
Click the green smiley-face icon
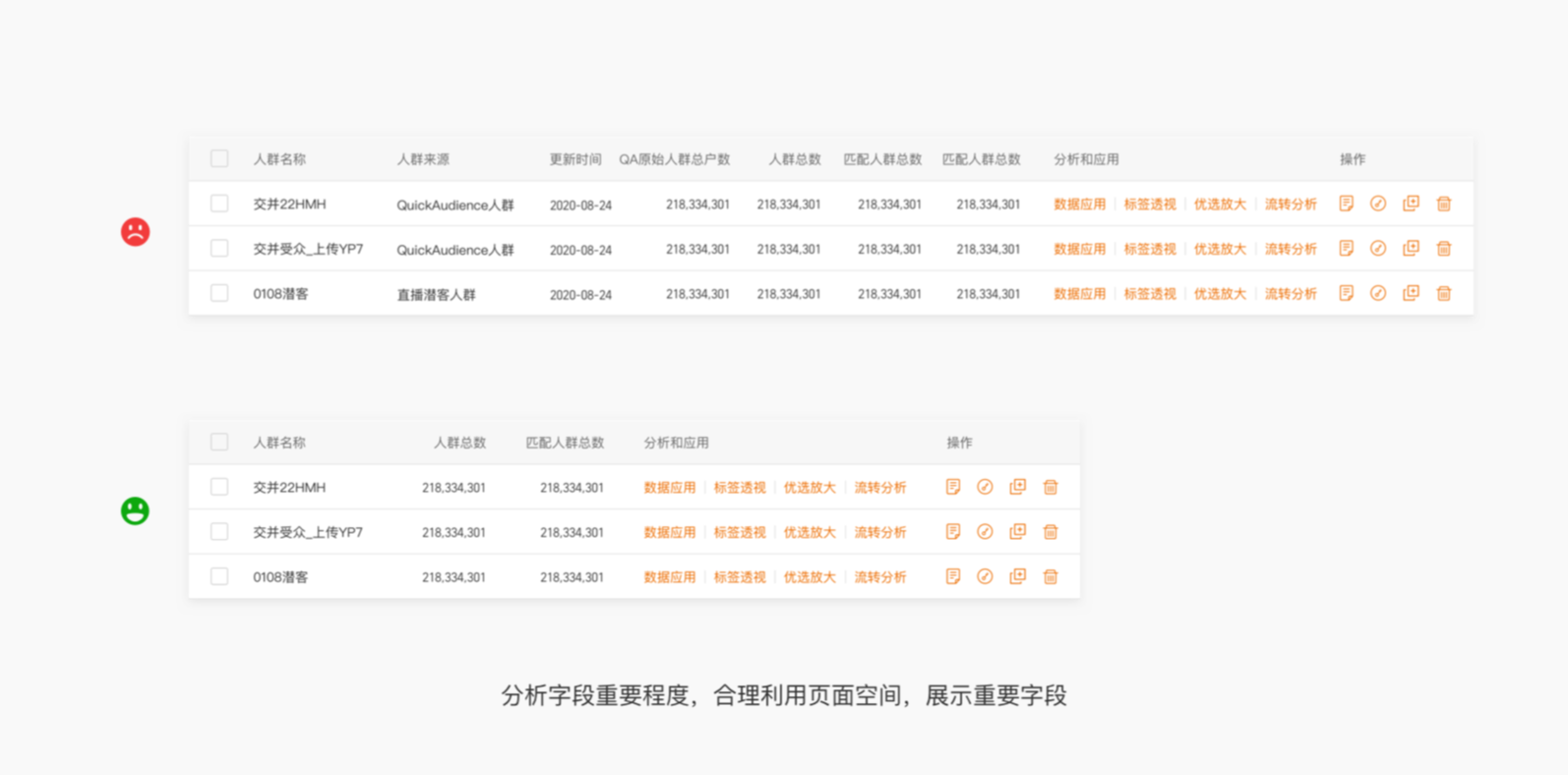135,510
